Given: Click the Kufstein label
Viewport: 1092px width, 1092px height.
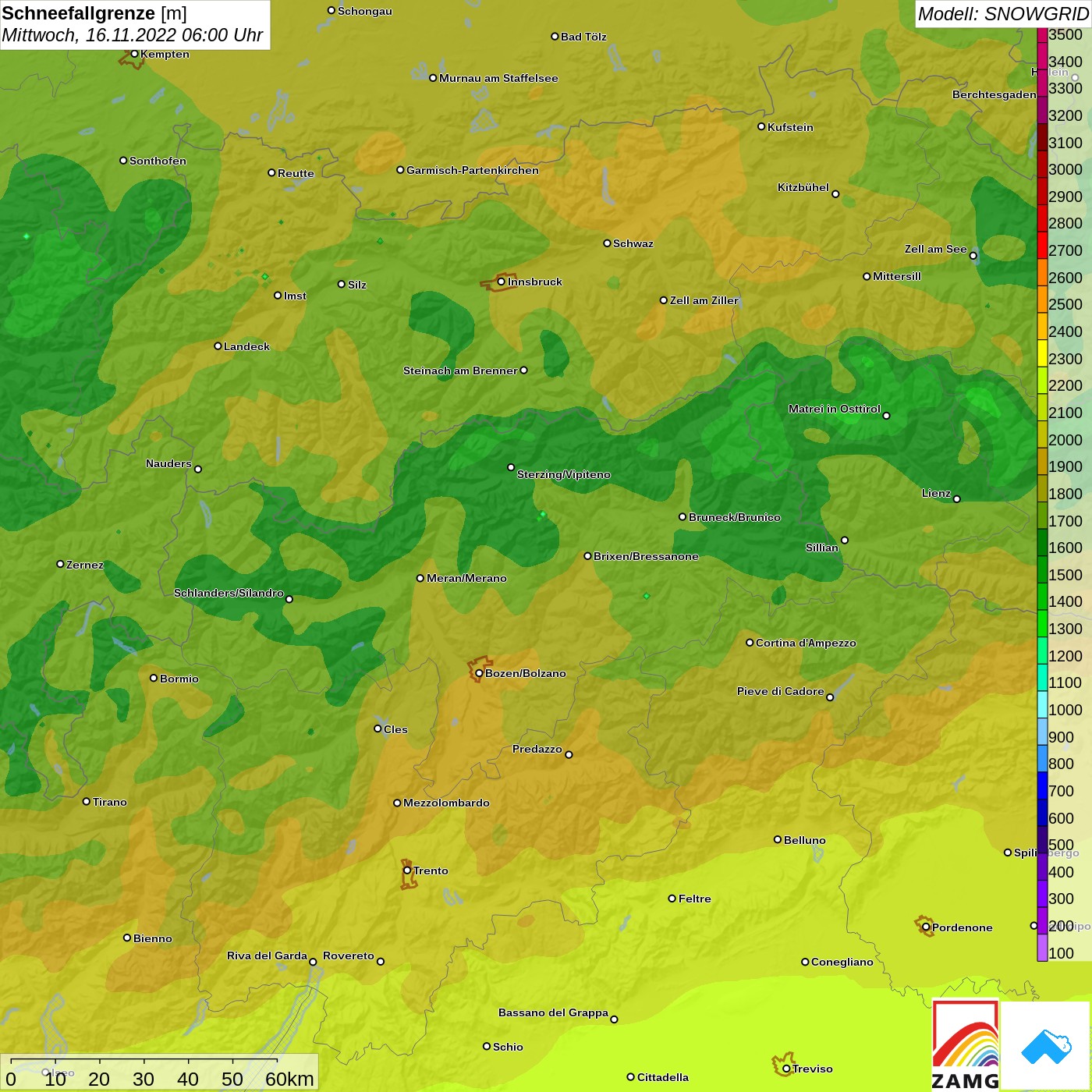Looking at the screenshot, I should [x=790, y=127].
